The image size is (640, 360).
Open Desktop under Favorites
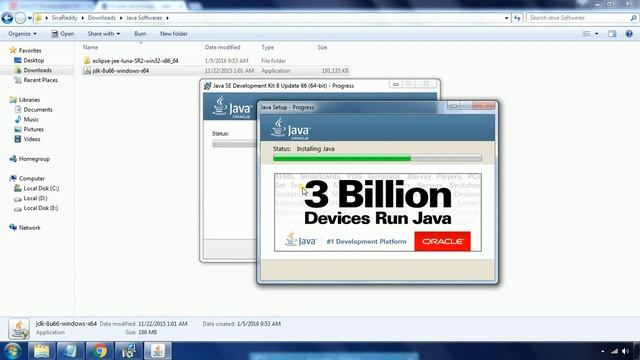(29, 60)
